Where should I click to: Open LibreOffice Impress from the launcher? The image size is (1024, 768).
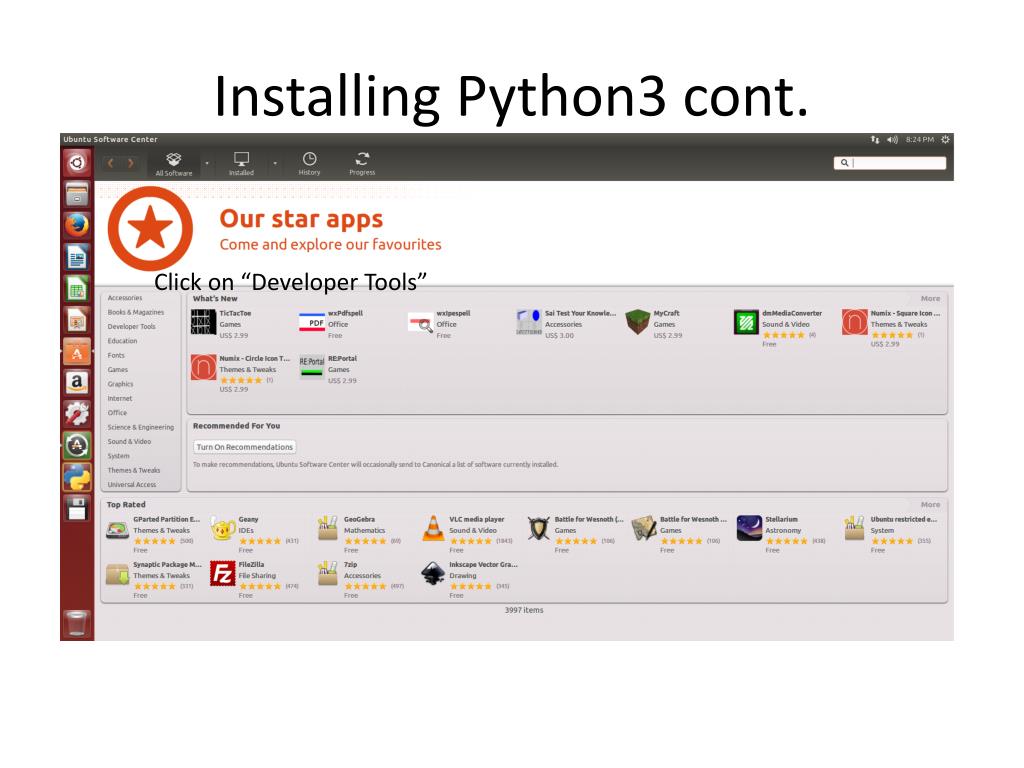point(77,320)
